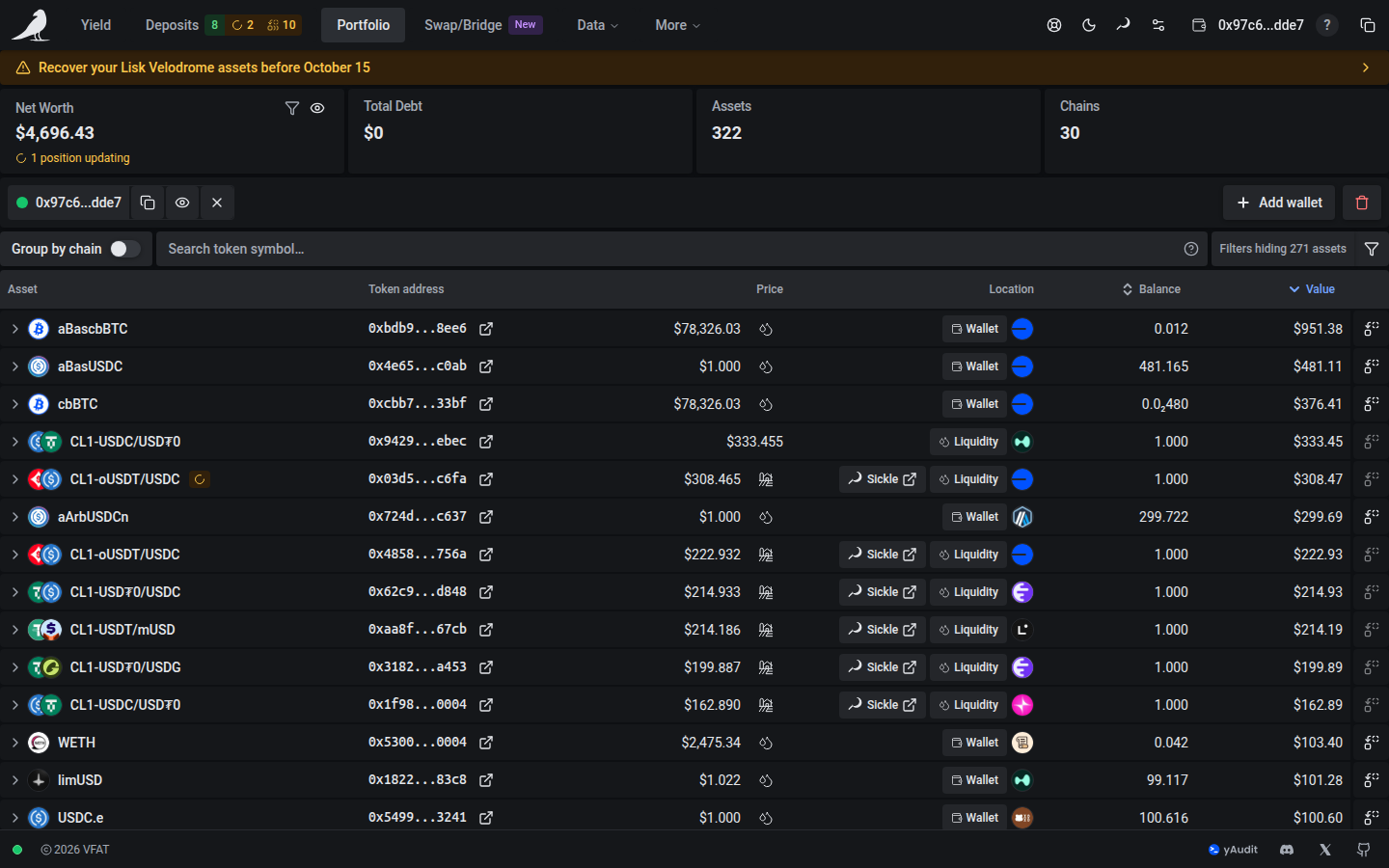Copy wallet address icon in top header

tap(1368, 25)
